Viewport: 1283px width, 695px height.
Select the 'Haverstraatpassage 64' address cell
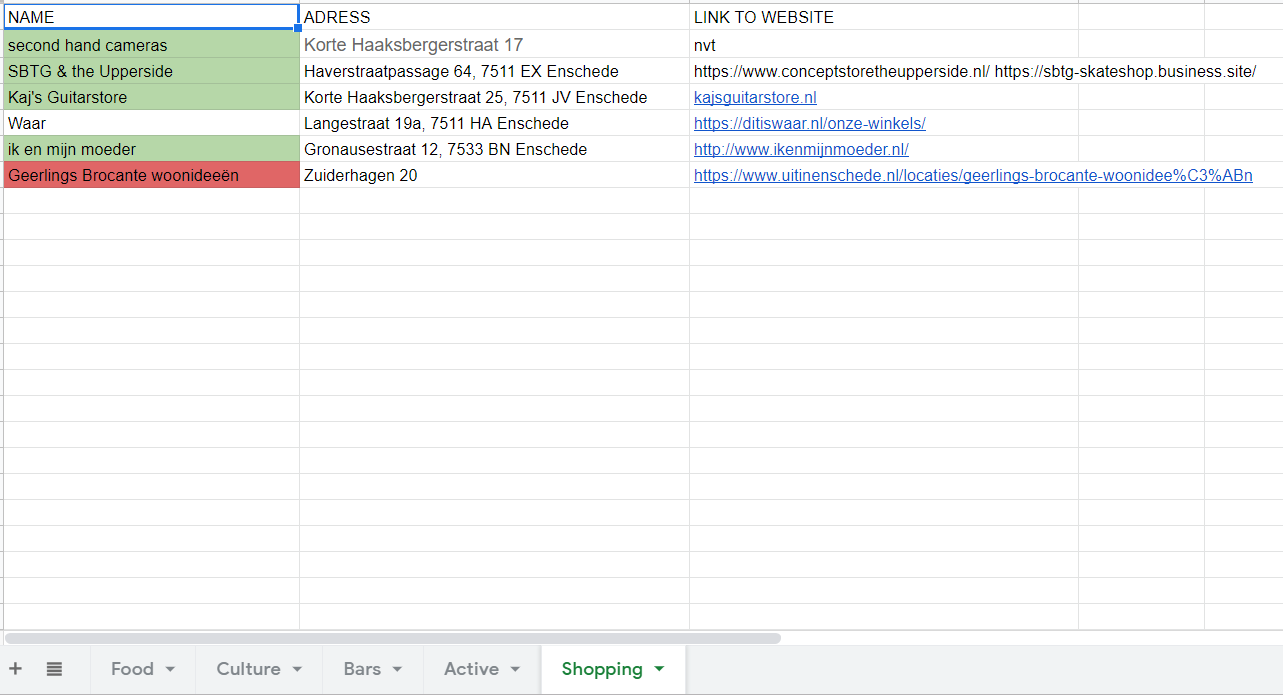pyautogui.click(x=494, y=71)
